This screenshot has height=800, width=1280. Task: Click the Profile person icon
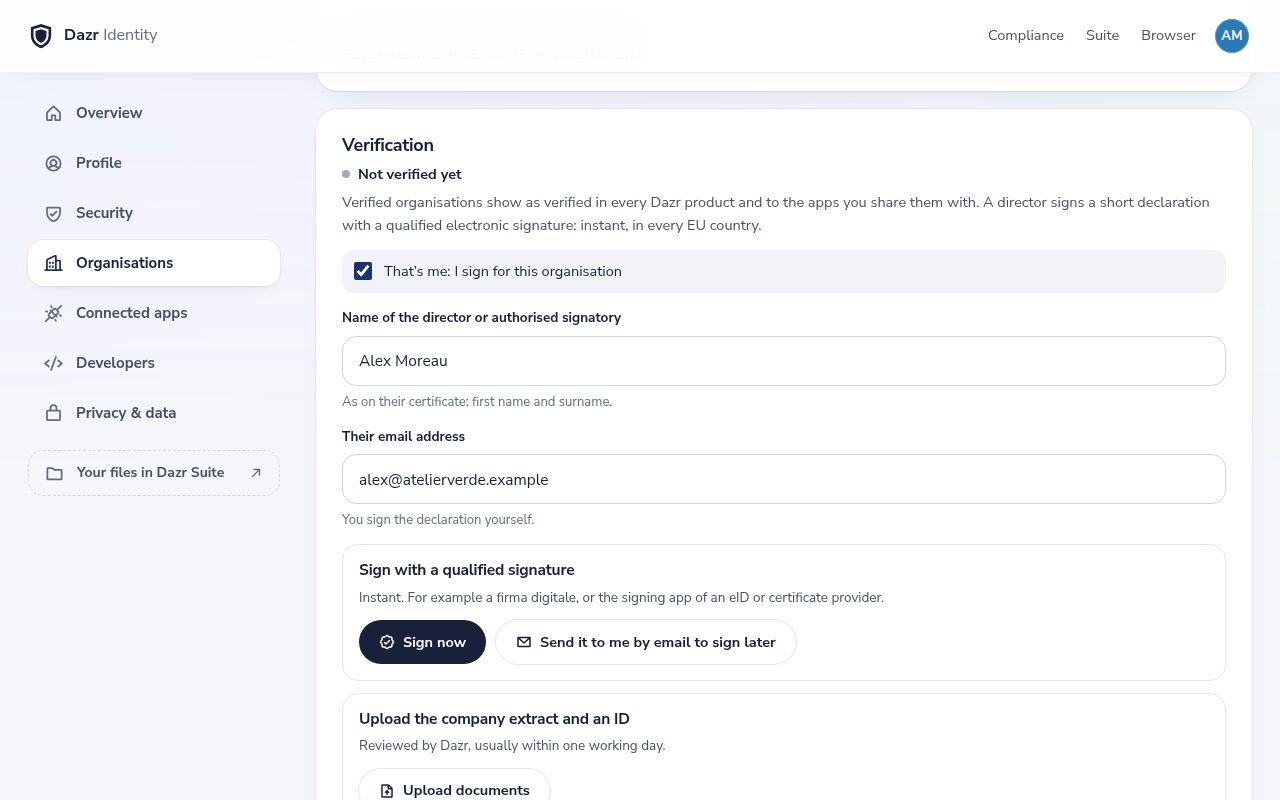(x=54, y=163)
